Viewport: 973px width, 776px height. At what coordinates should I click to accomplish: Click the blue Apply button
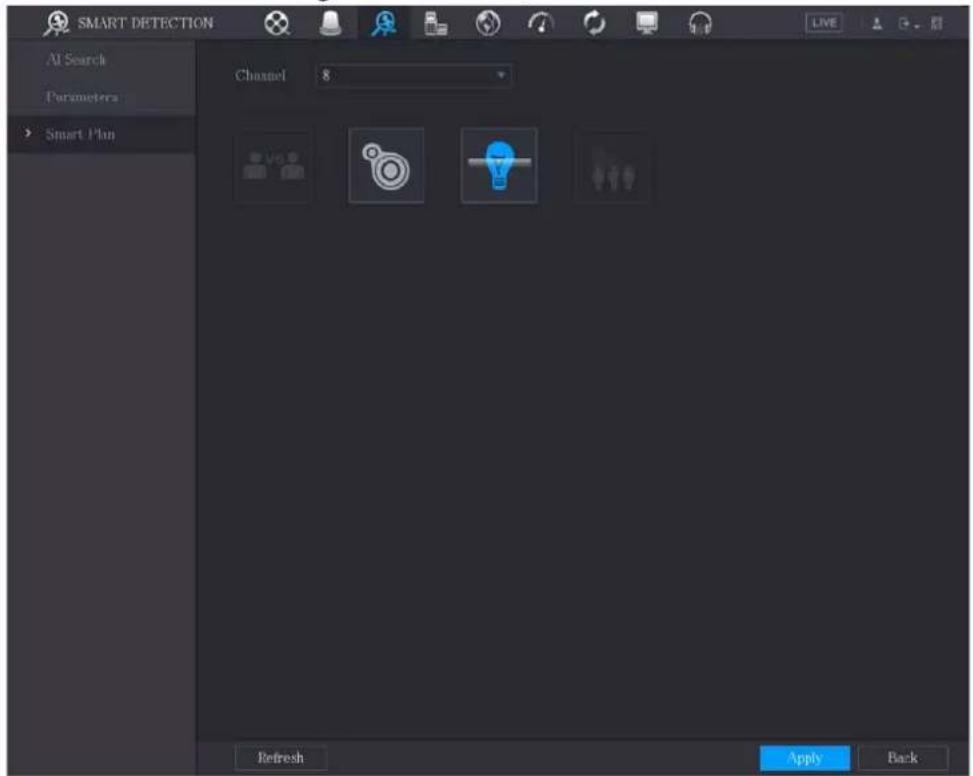[x=805, y=757]
